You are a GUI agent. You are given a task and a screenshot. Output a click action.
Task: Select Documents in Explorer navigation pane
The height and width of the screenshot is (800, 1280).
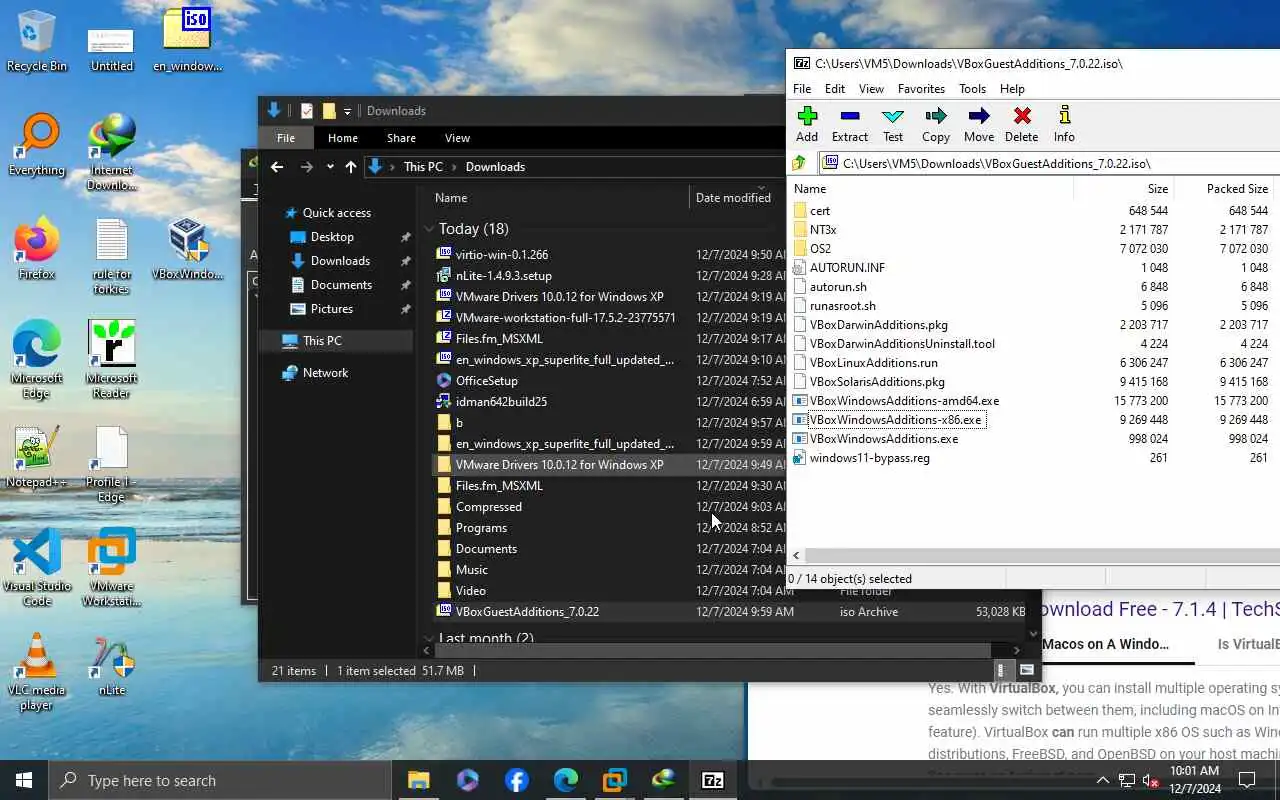tap(341, 285)
